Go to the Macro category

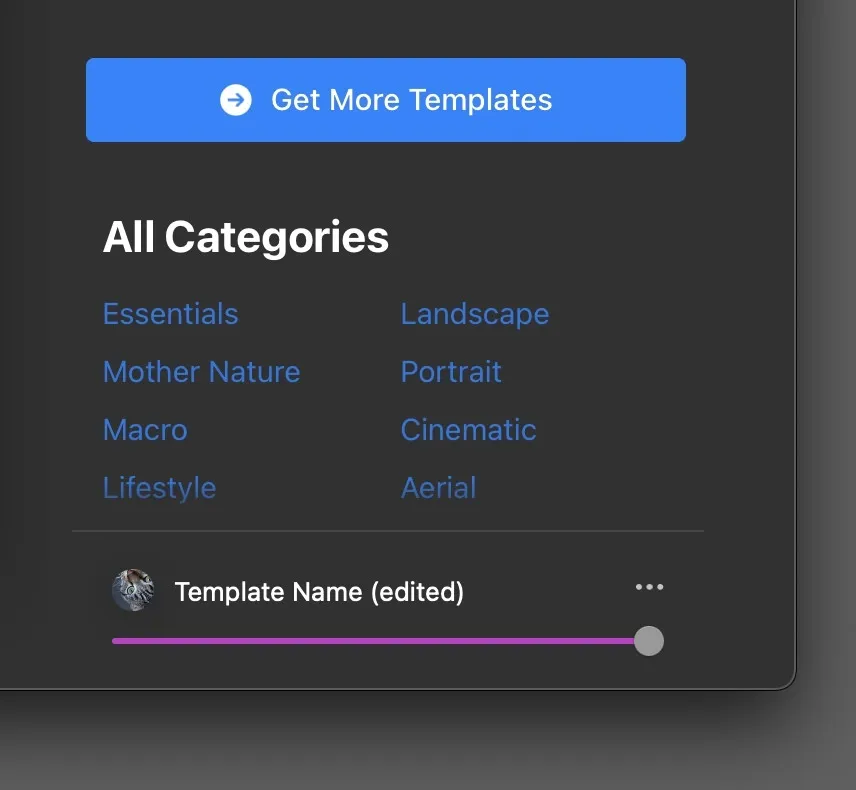tap(145, 430)
